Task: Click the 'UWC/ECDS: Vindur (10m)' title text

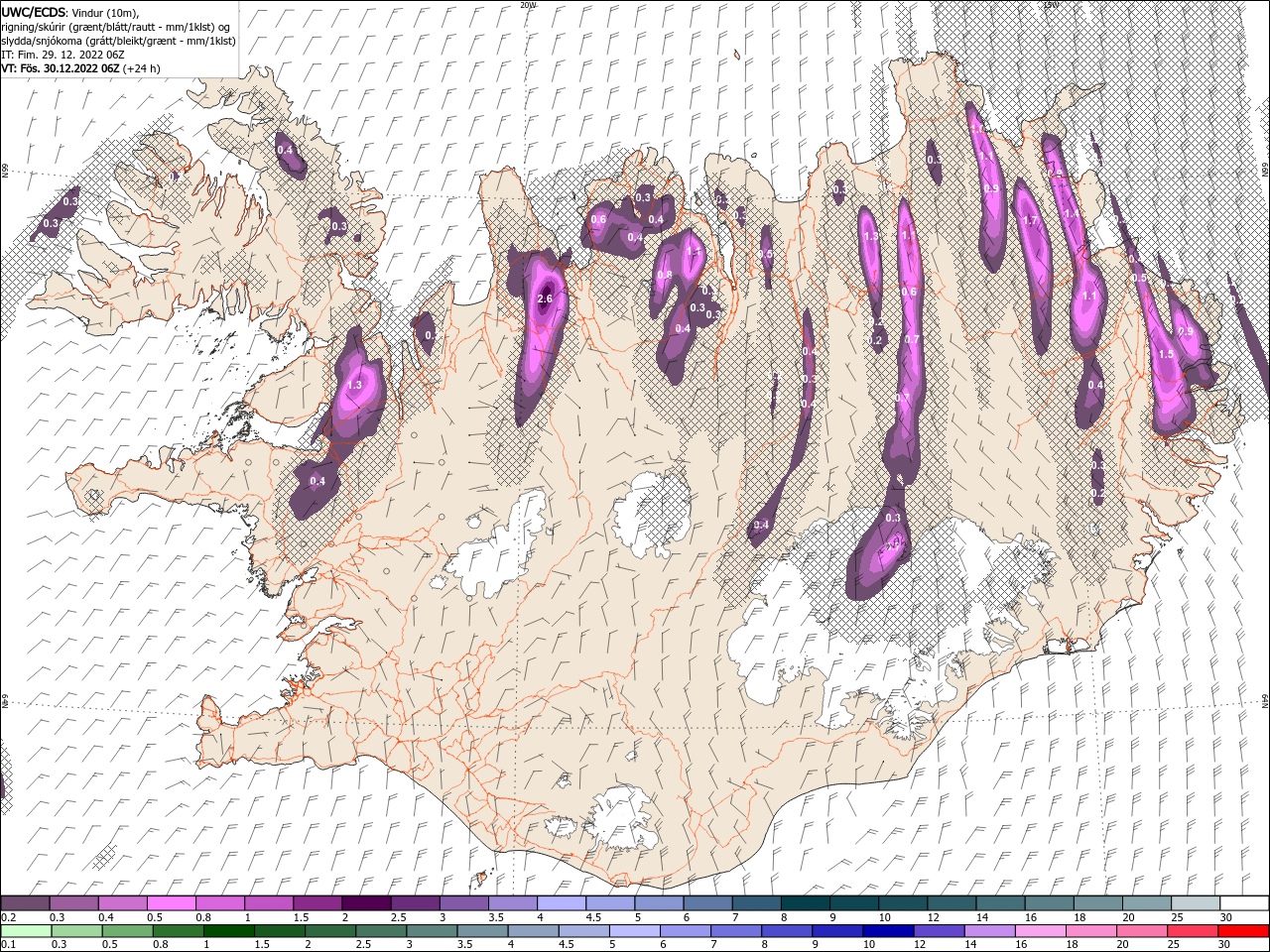Action: [x=70, y=12]
